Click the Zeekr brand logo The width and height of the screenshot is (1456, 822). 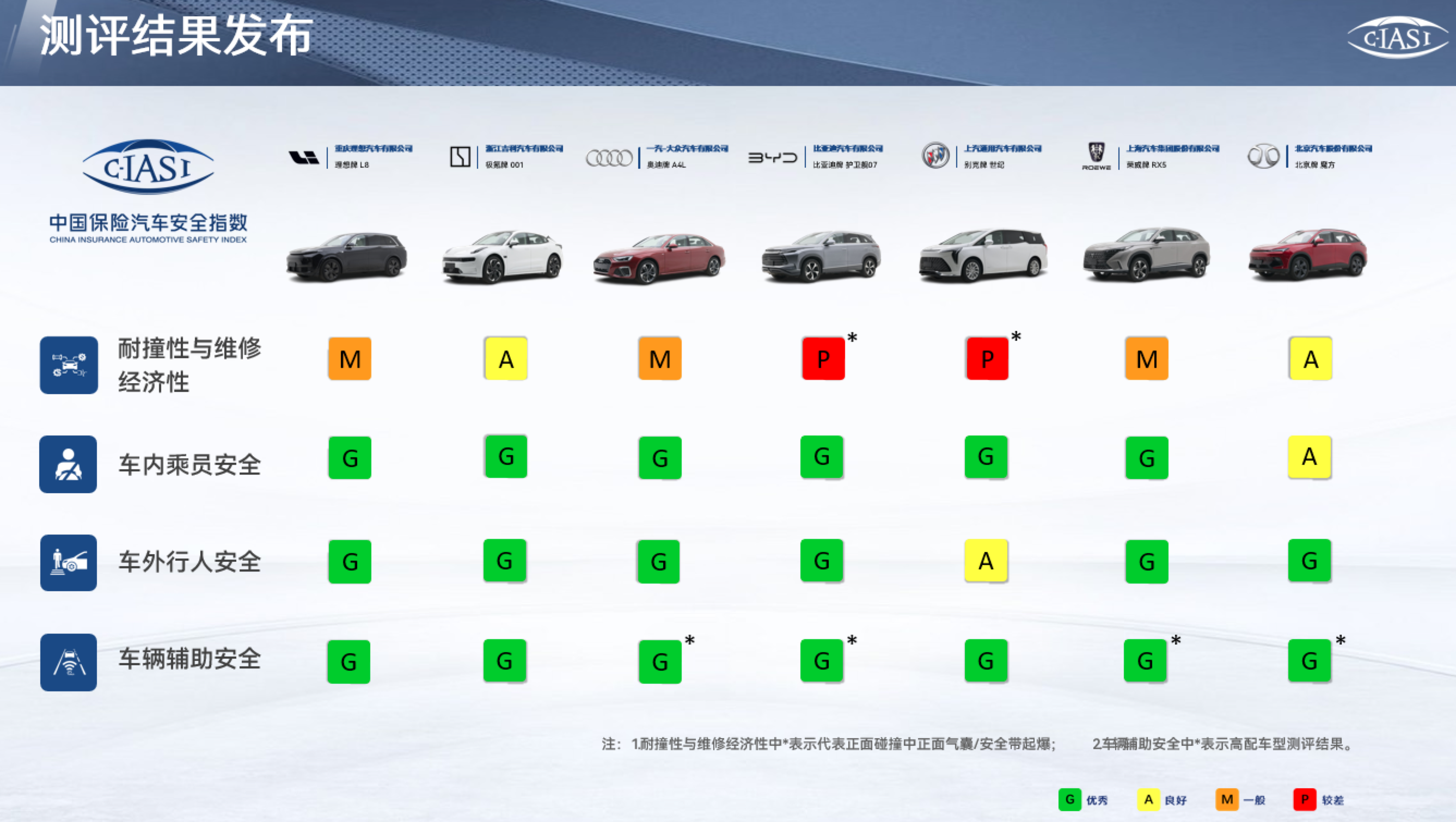(x=460, y=156)
